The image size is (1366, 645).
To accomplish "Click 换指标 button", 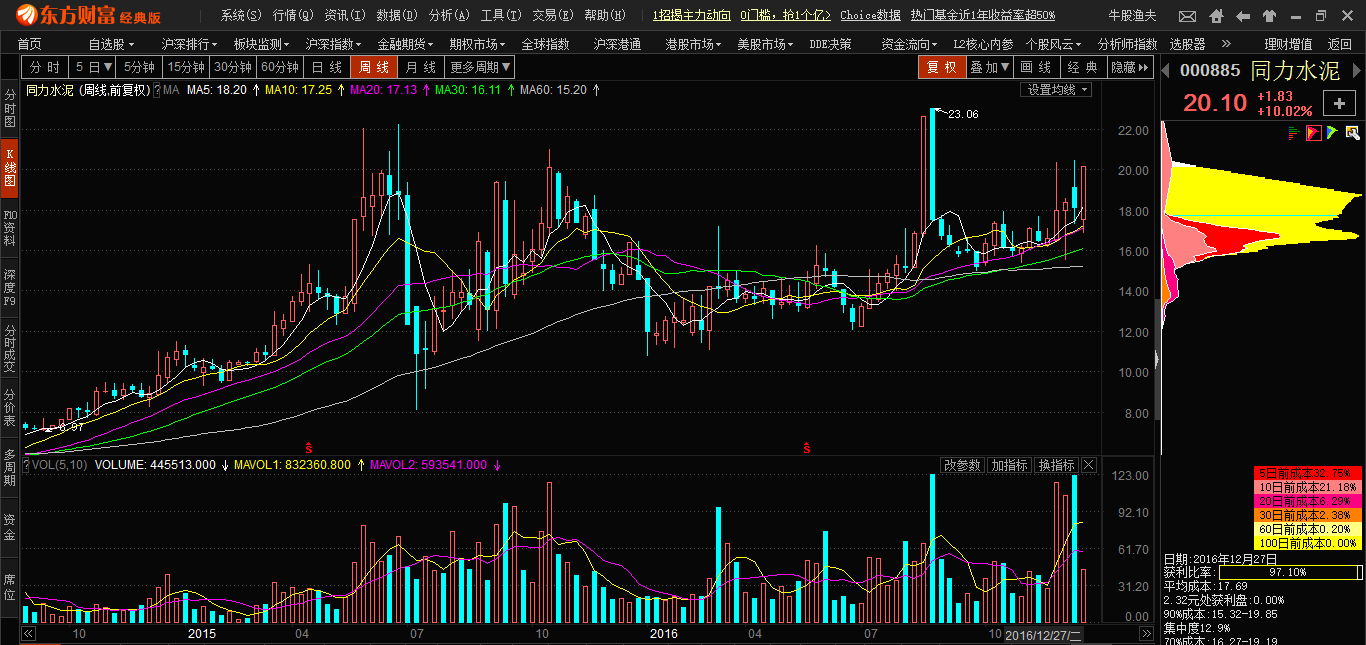I will 1056,465.
